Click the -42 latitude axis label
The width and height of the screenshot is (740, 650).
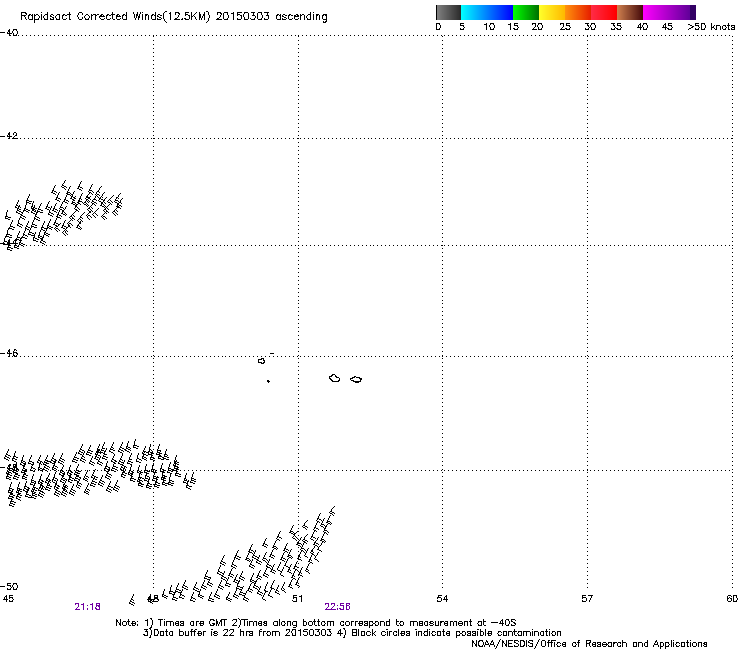tap(9, 136)
